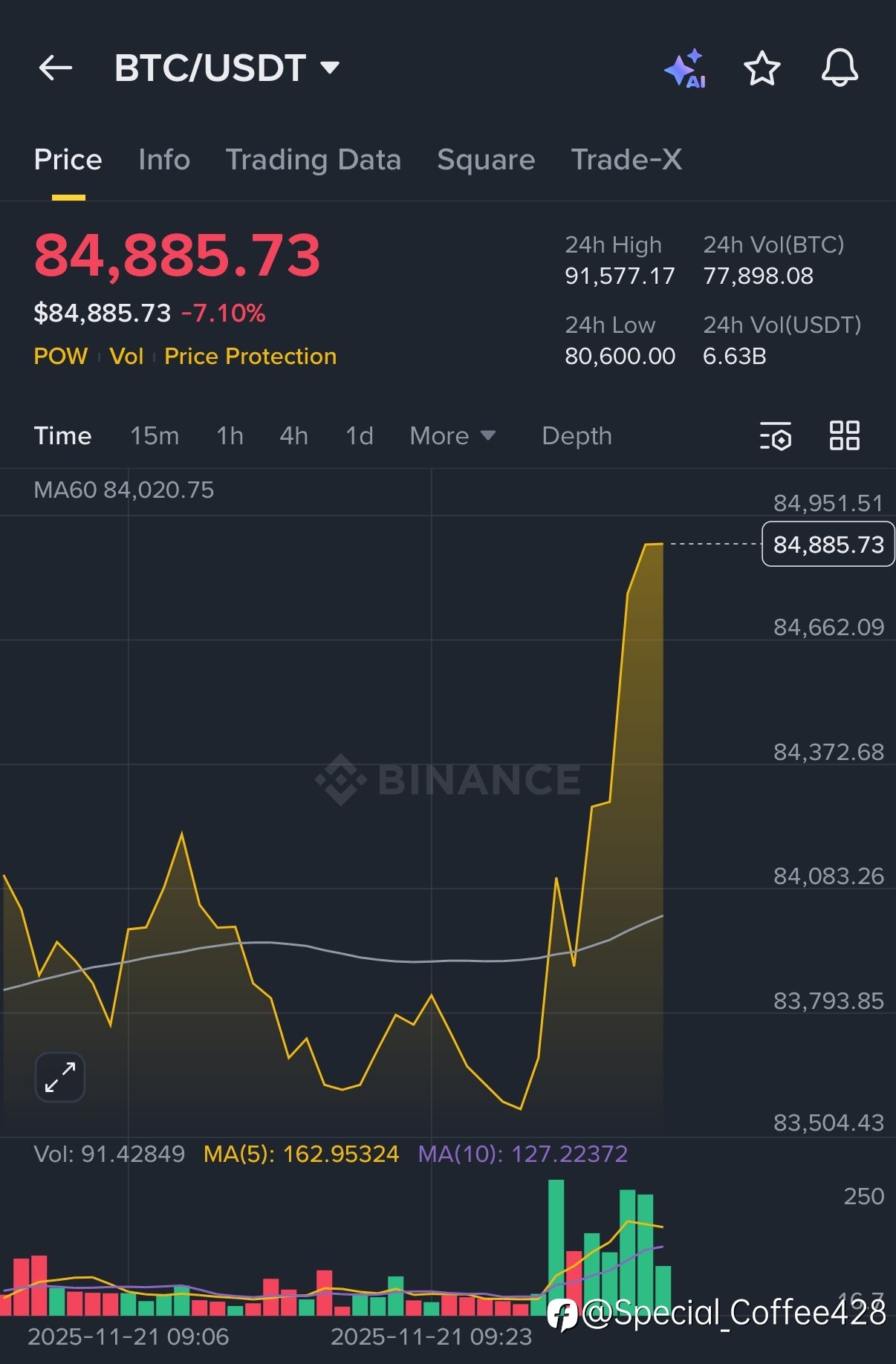Switch to the Info tab

click(x=164, y=160)
